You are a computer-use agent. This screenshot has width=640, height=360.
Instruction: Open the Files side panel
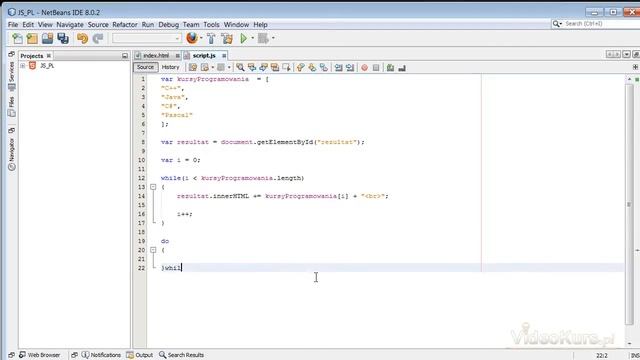click(x=11, y=107)
